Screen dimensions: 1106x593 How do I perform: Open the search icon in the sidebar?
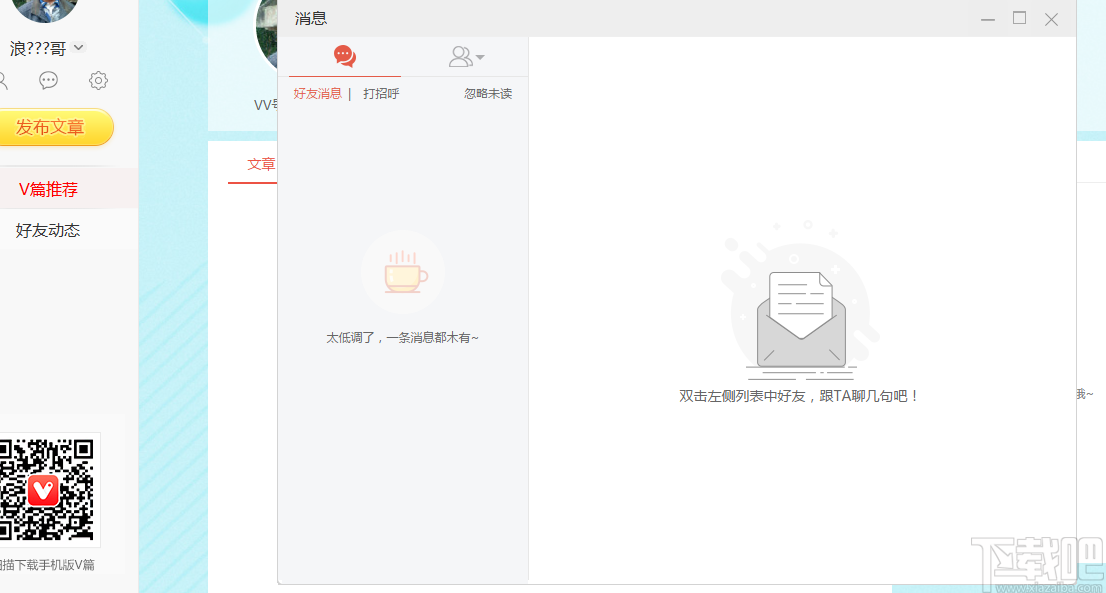(x=4, y=80)
